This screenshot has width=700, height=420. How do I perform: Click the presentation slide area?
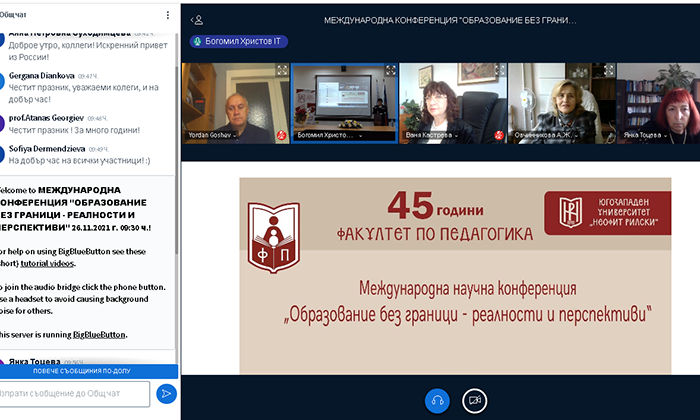click(455, 275)
